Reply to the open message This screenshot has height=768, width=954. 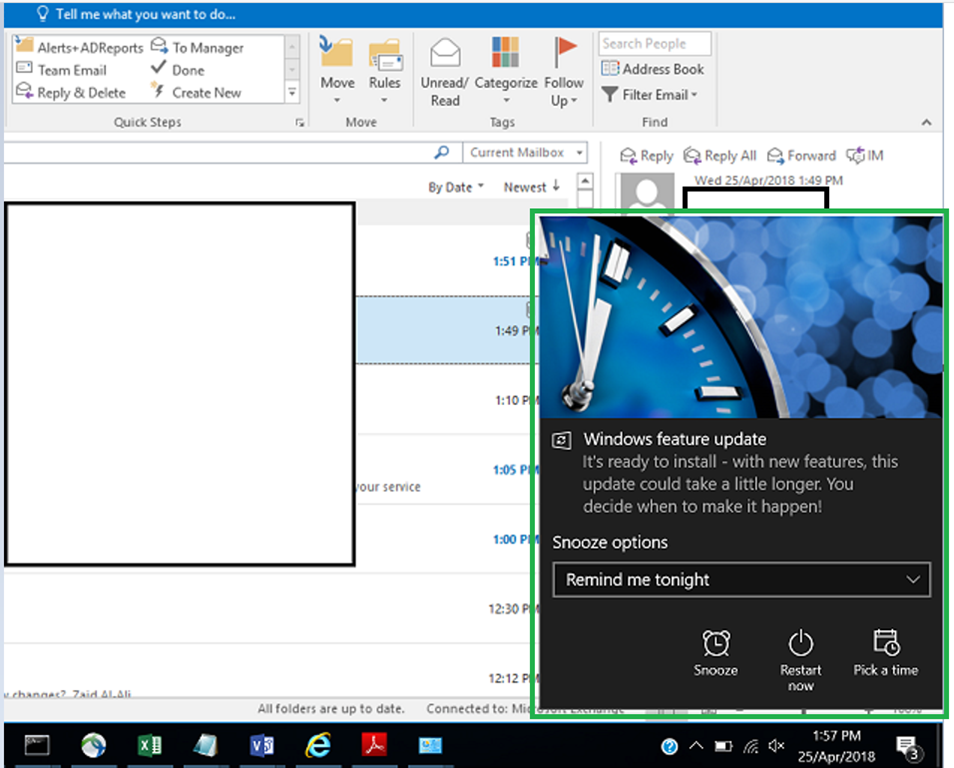(x=646, y=156)
